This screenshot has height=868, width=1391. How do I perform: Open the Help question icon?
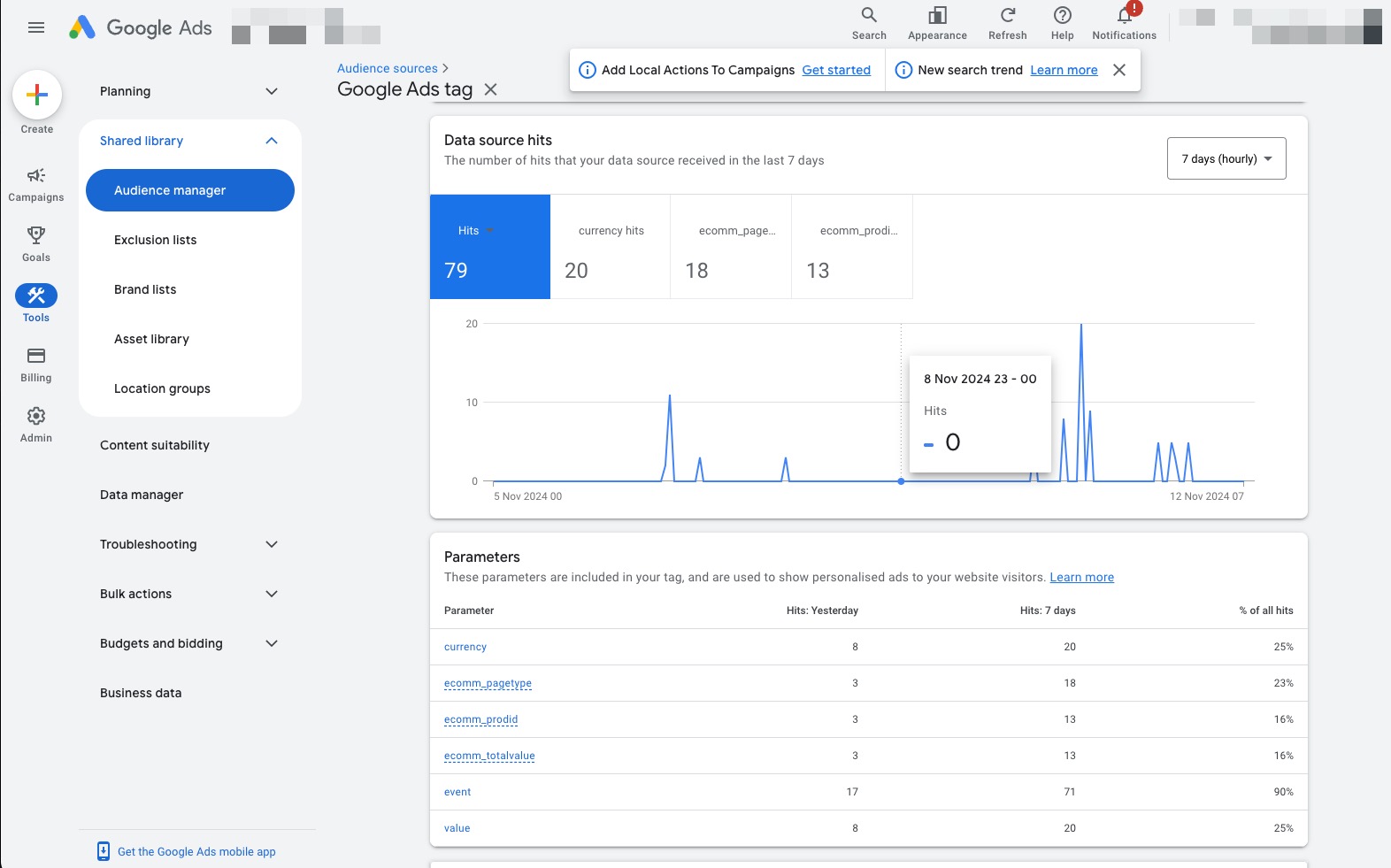[1063, 15]
